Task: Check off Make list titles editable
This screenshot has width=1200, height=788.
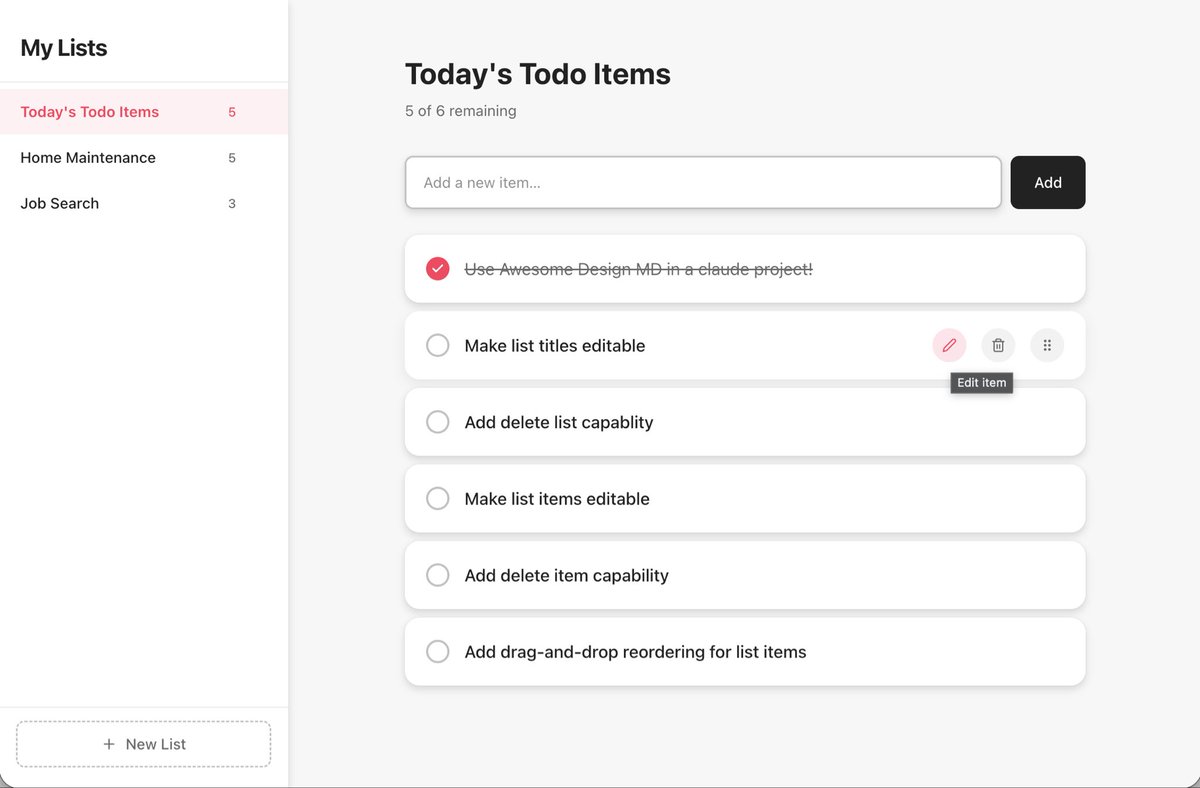Action: pyautogui.click(x=437, y=345)
